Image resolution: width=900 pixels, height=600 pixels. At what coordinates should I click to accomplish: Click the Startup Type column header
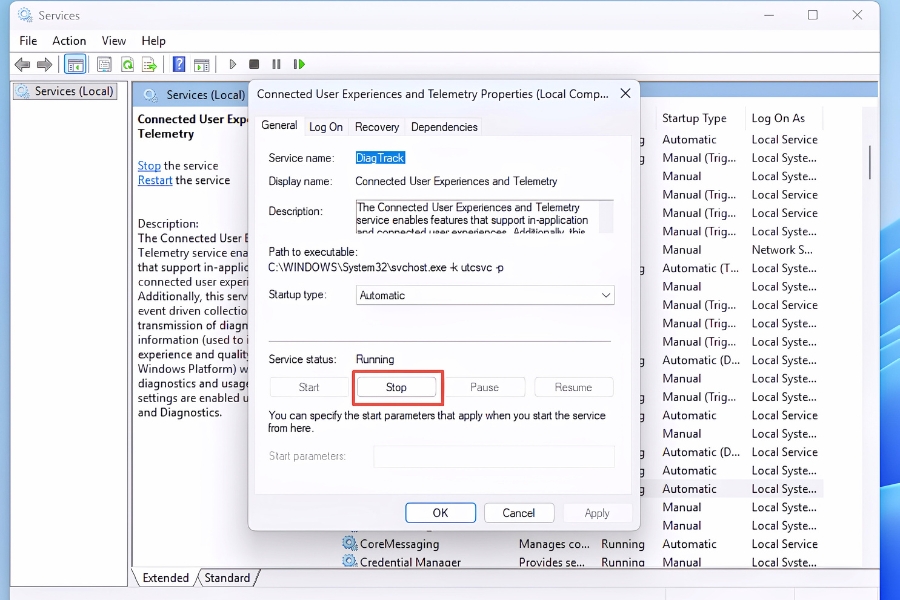[x=694, y=118]
